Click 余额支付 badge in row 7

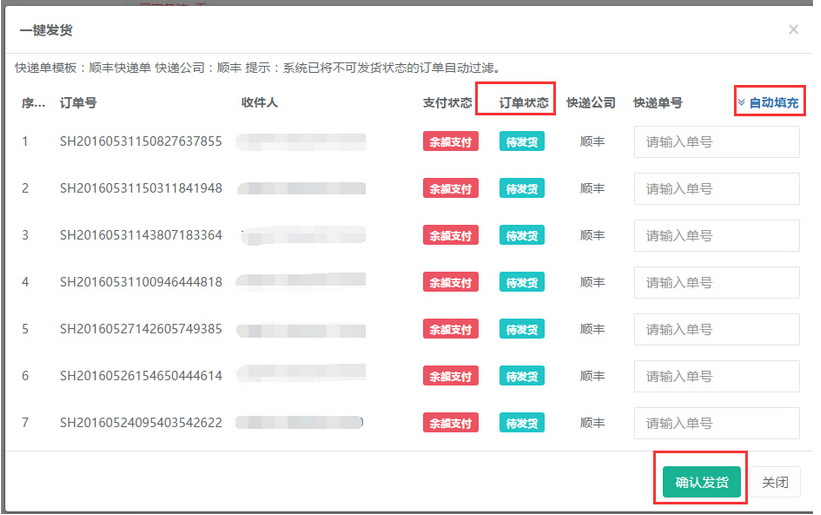450,423
